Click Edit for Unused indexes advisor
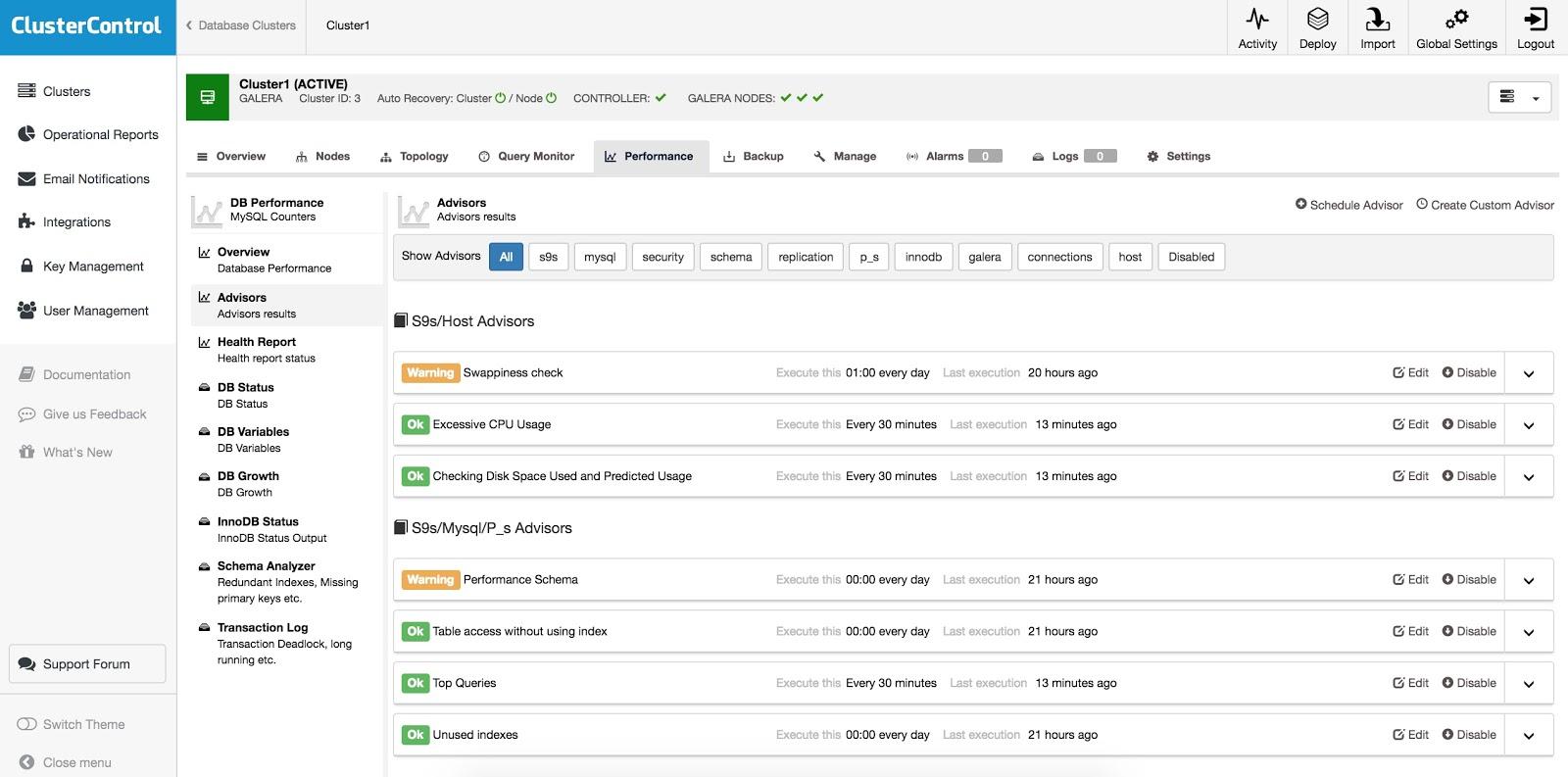 click(1410, 734)
